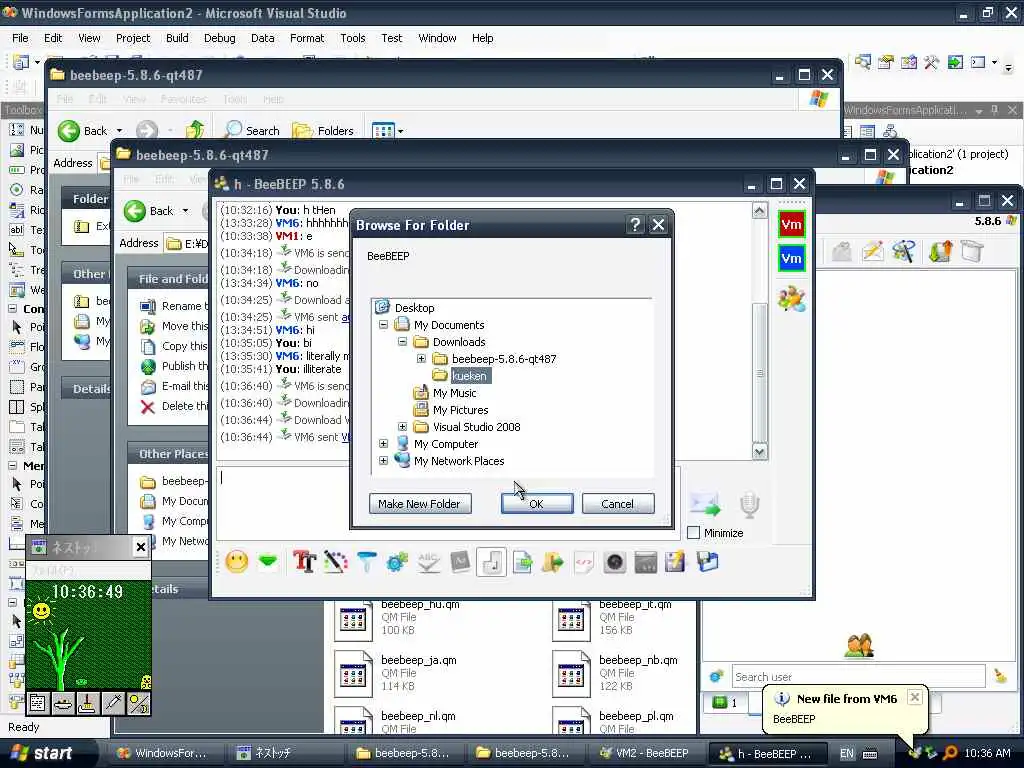Click the blue message filter funnel icon
The width and height of the screenshot is (1024, 768).
(x=367, y=562)
